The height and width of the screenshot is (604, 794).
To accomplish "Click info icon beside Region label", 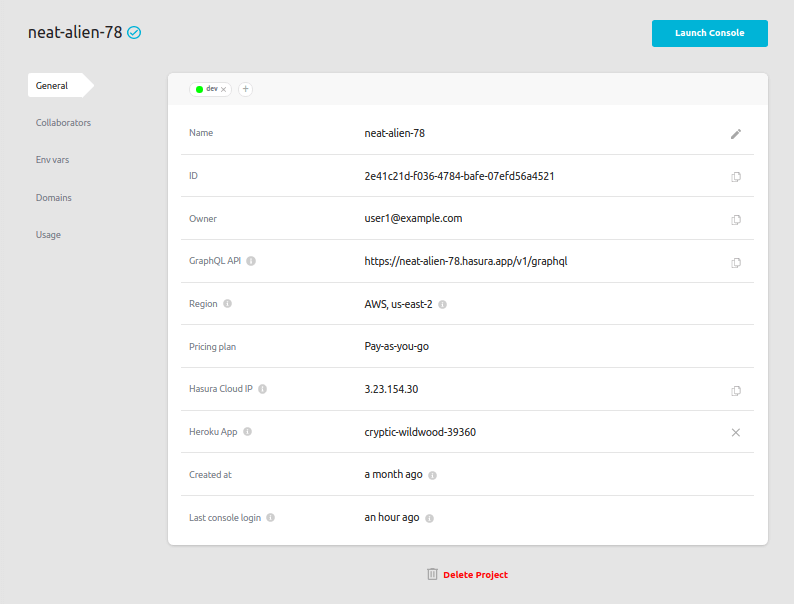I will point(228,304).
